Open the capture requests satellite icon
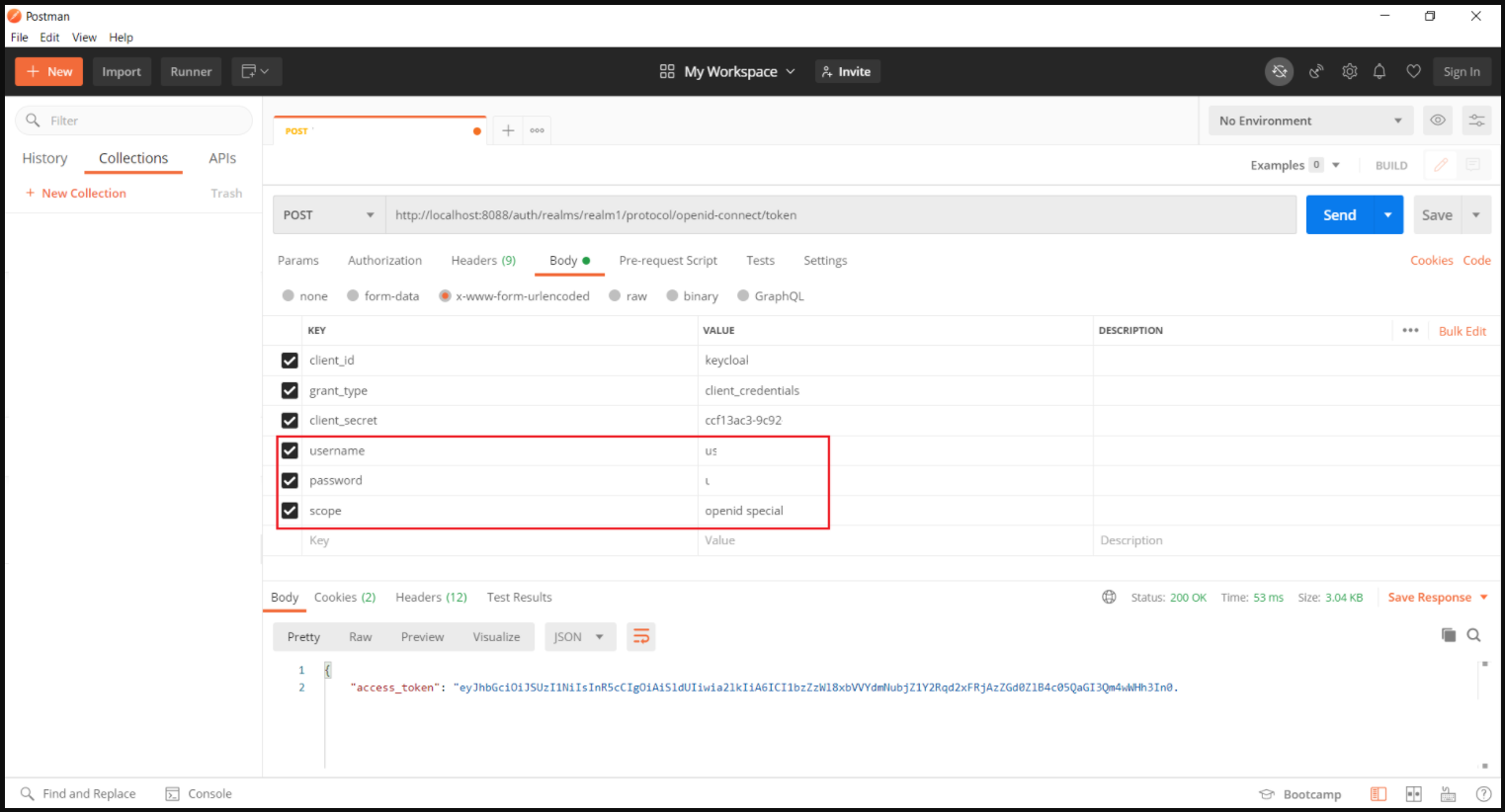This screenshot has width=1505, height=812. coord(1316,71)
